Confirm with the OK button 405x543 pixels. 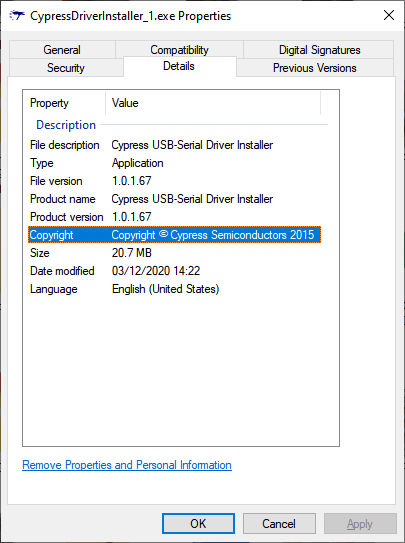click(x=198, y=523)
